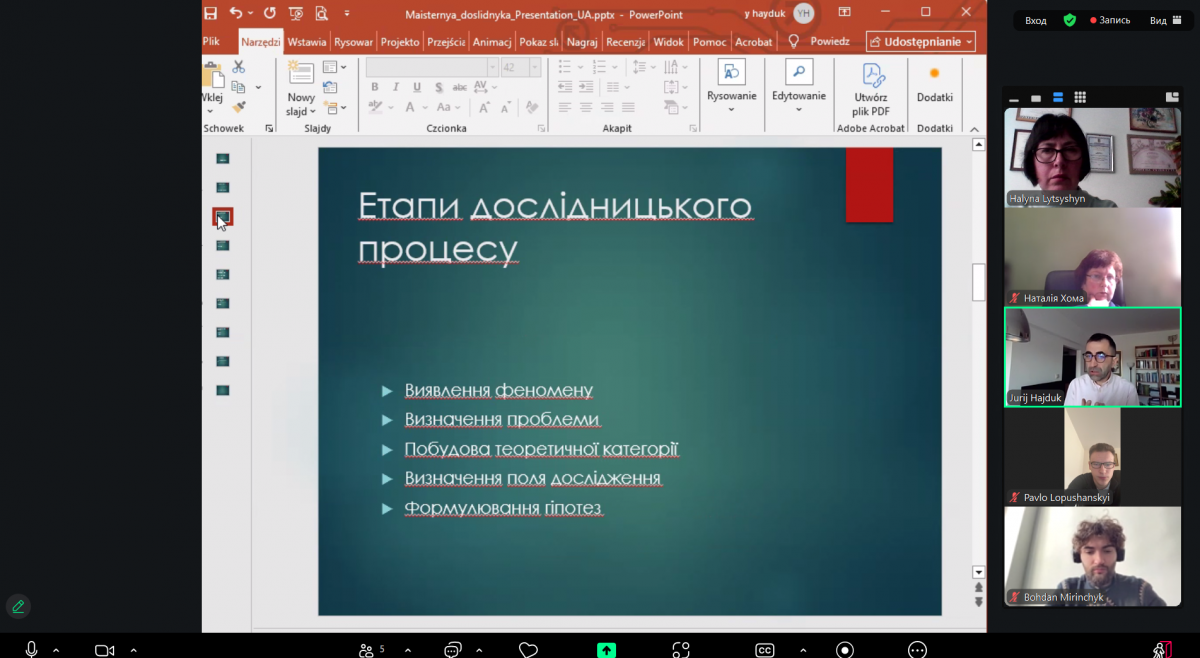Image resolution: width=1200 pixels, height=658 pixels.
Task: Open the font size dropdown
Action: point(534,67)
